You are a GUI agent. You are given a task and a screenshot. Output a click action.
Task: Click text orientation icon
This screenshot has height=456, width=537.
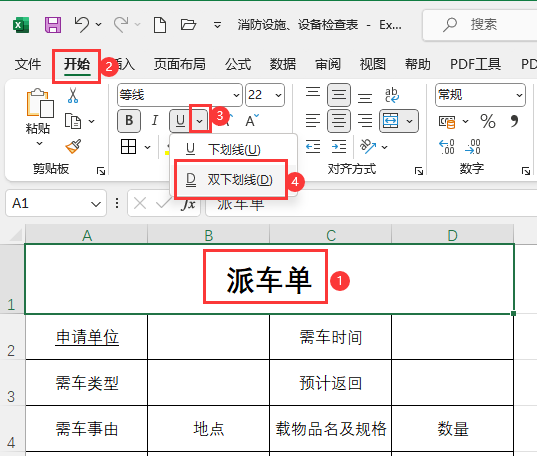click(368, 147)
